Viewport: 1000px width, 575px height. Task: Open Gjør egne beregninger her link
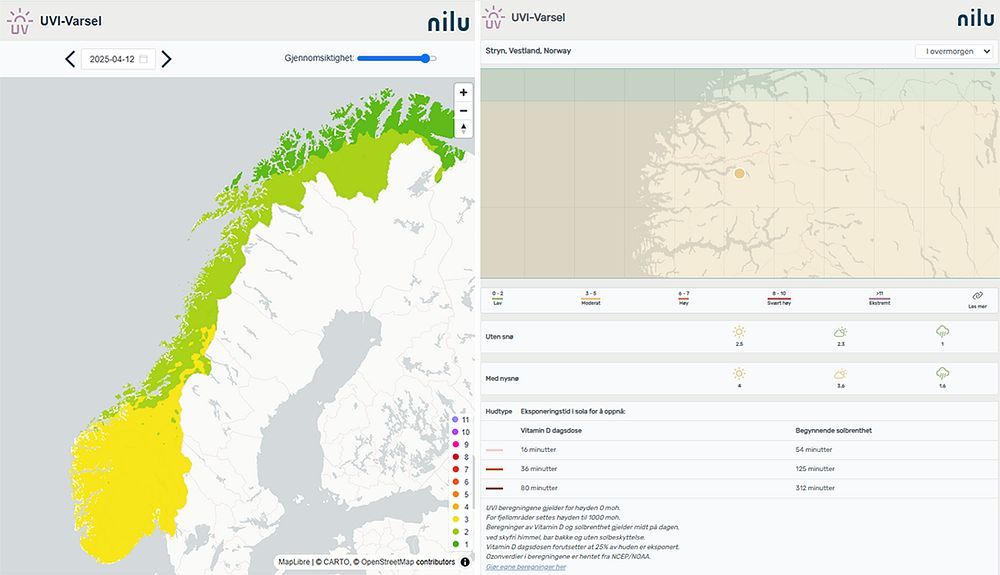point(526,567)
